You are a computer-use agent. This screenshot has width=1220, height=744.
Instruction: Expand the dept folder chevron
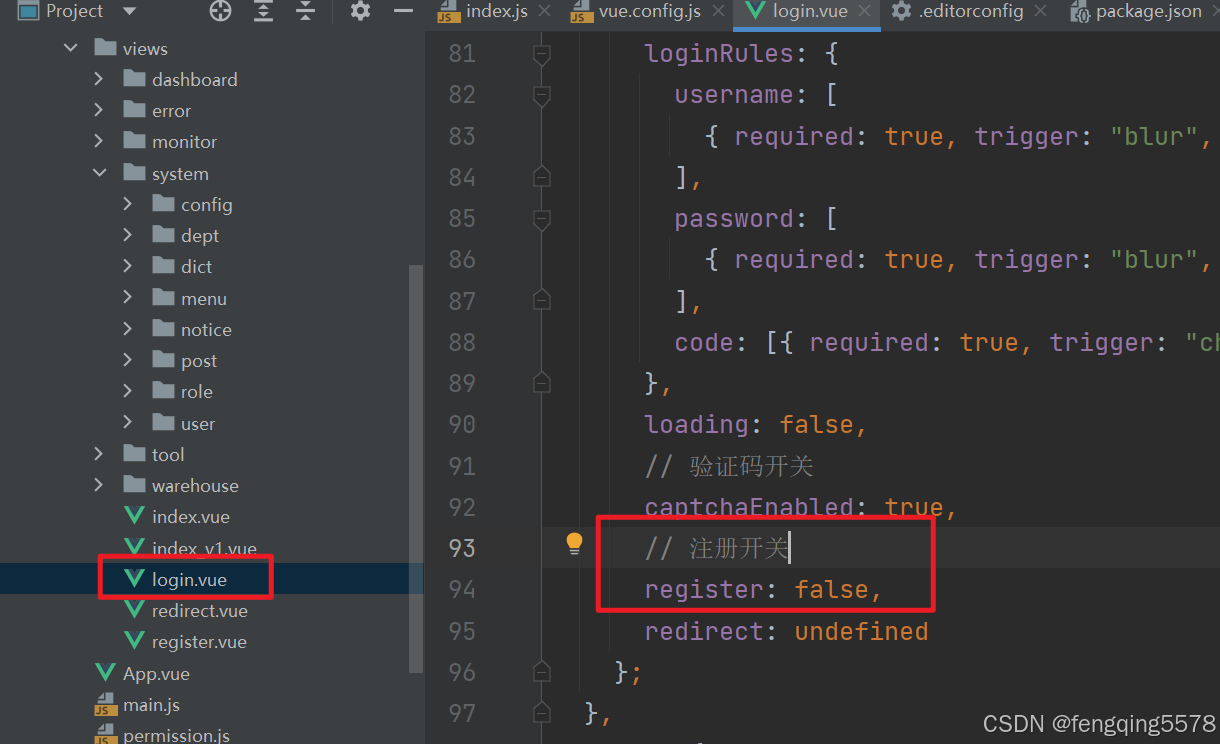127,235
